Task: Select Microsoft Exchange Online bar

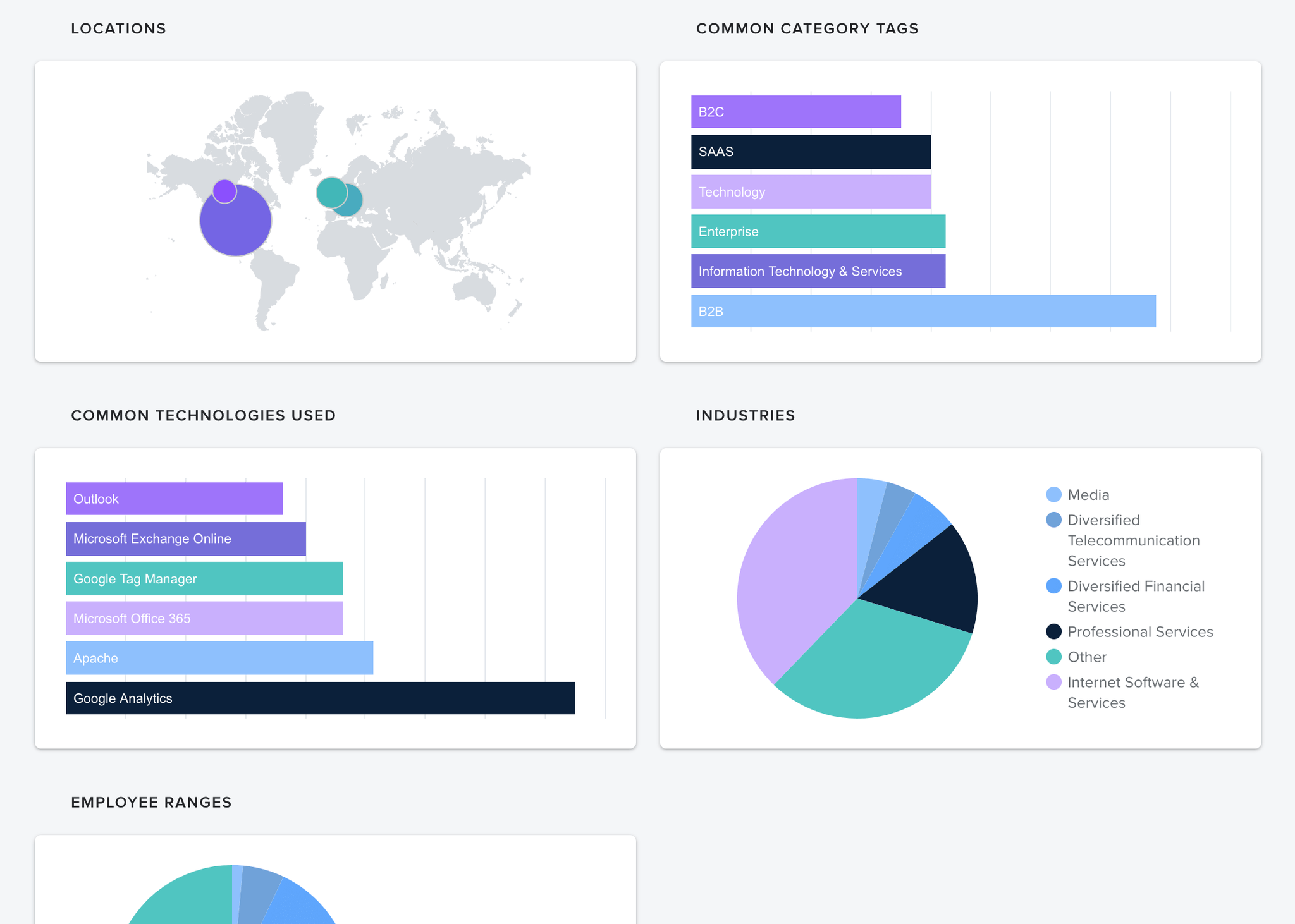Action: (186, 538)
